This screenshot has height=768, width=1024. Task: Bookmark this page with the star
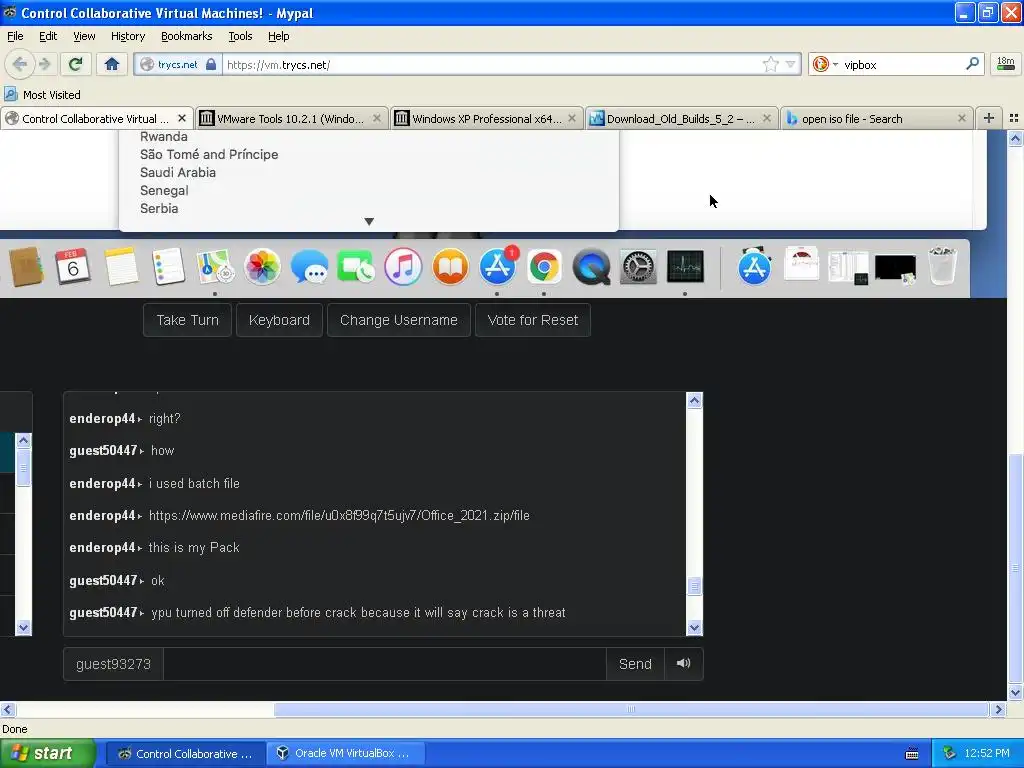771,64
